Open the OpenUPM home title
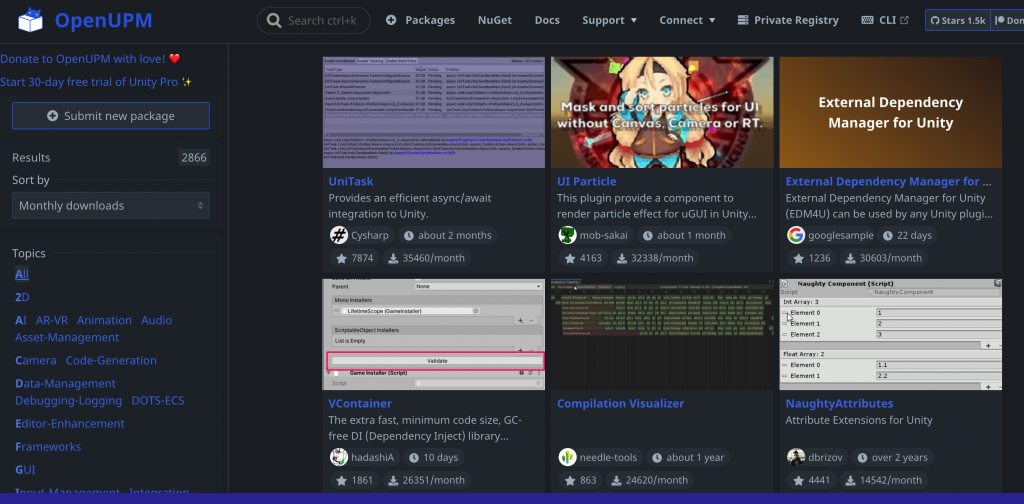1024x504 pixels. click(x=103, y=20)
